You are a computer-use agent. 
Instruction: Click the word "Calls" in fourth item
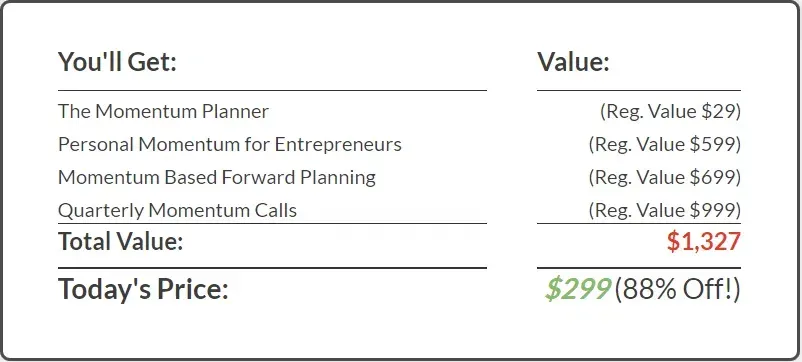click(277, 211)
